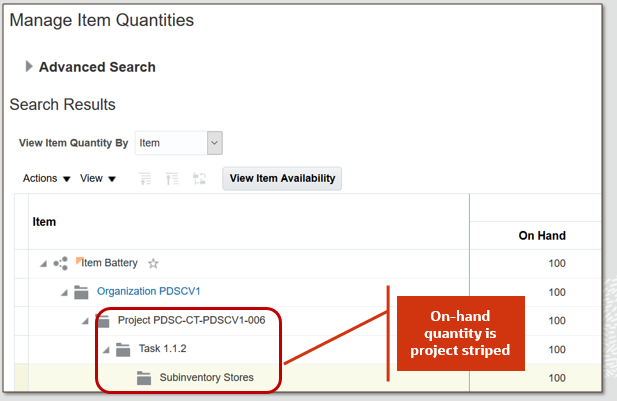Click the item structure icon beside Item Battery

tap(60, 264)
